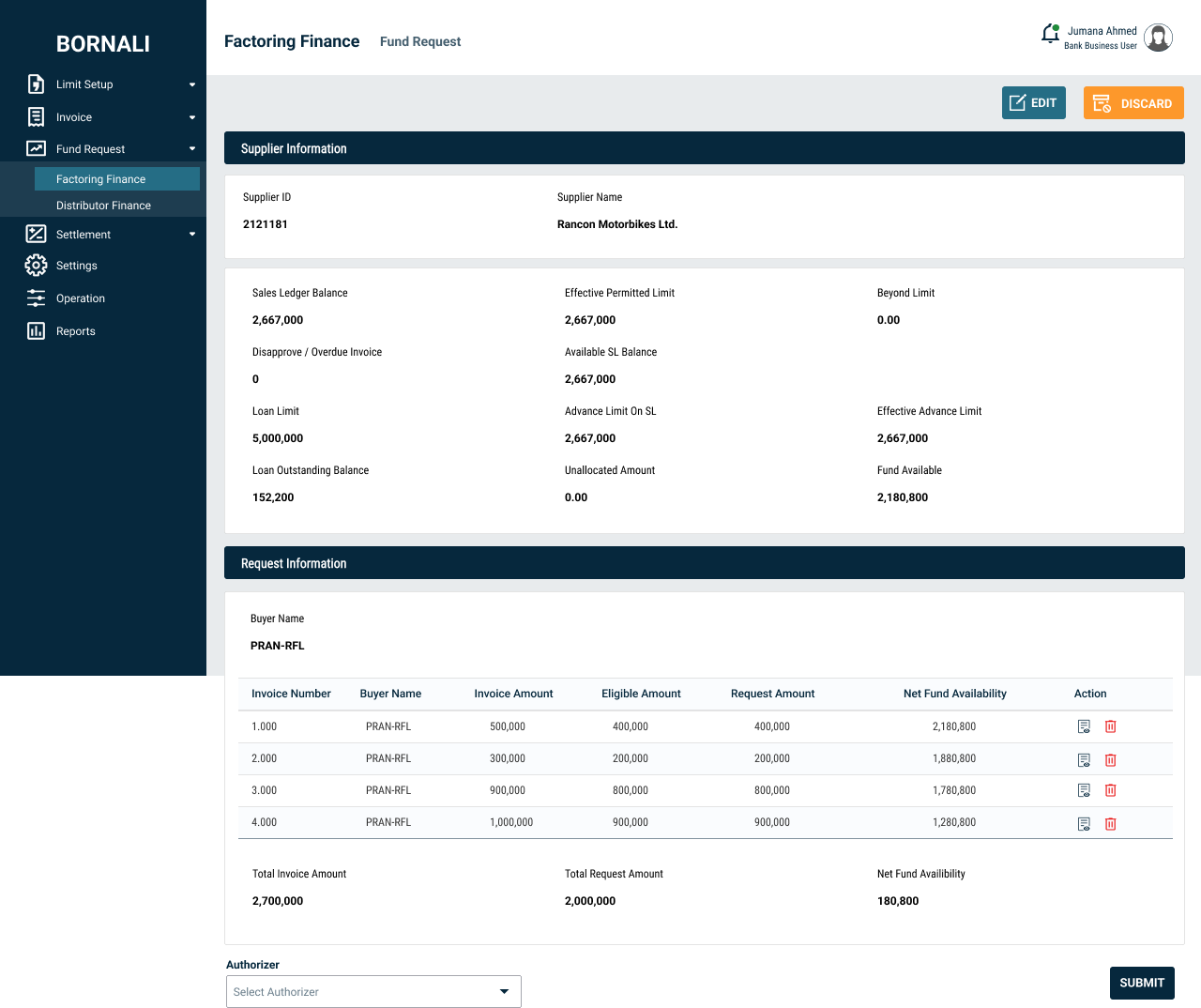Viewport: 1201px width, 1008px height.
Task: Delete invoice 3.000 row
Action: [x=1110, y=790]
